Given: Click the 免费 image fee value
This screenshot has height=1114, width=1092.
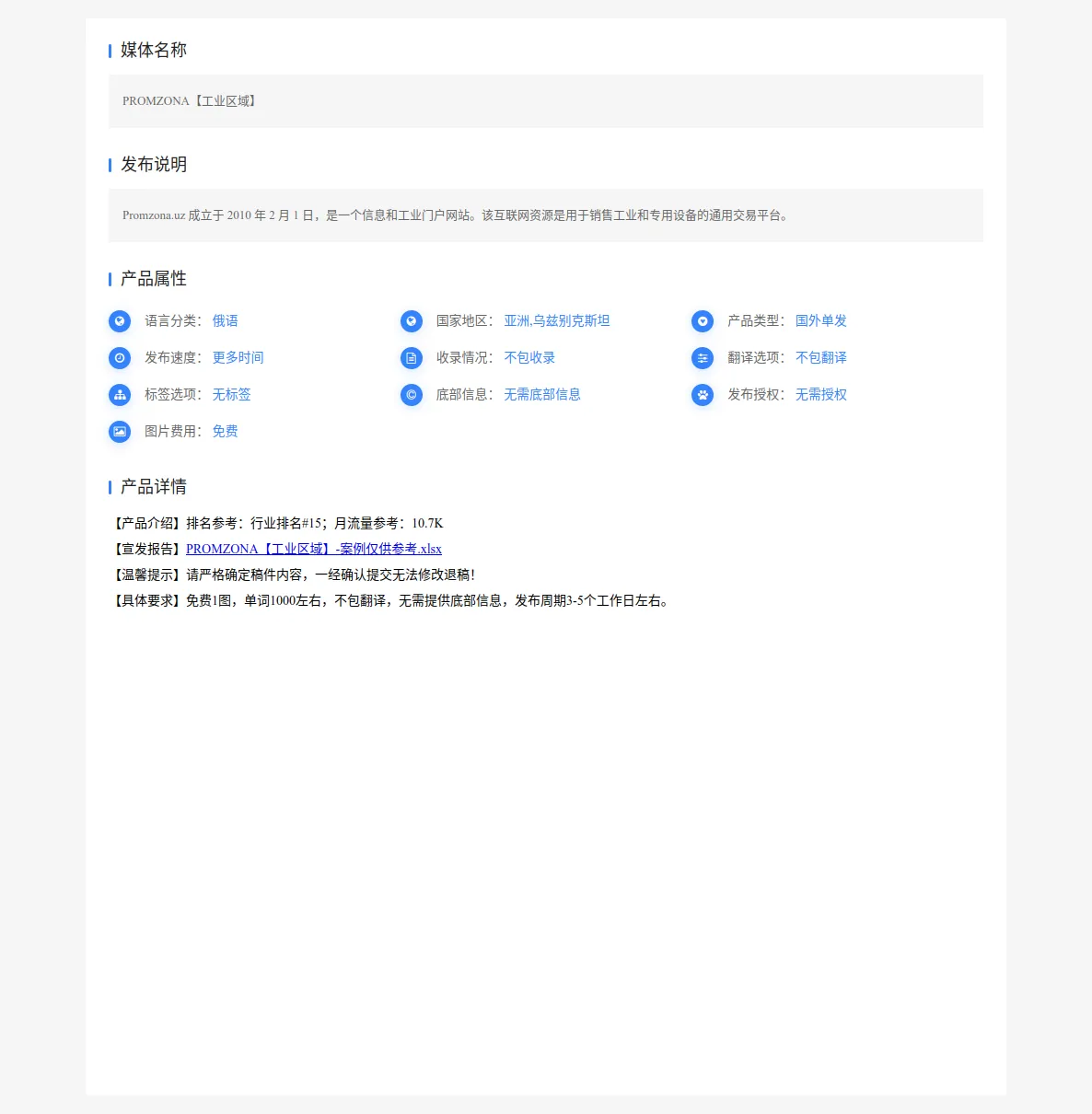Looking at the screenshot, I should [x=226, y=432].
